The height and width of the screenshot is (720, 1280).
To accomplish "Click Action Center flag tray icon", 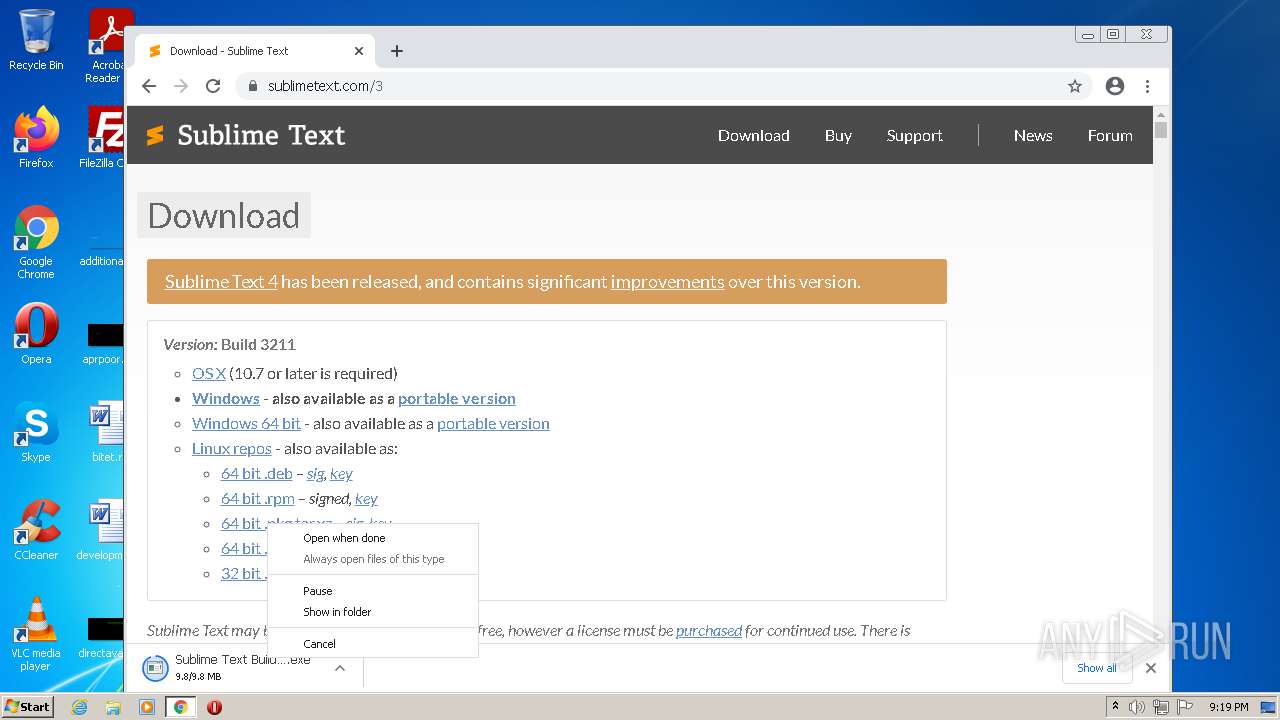I will pyautogui.click(x=1184, y=707).
